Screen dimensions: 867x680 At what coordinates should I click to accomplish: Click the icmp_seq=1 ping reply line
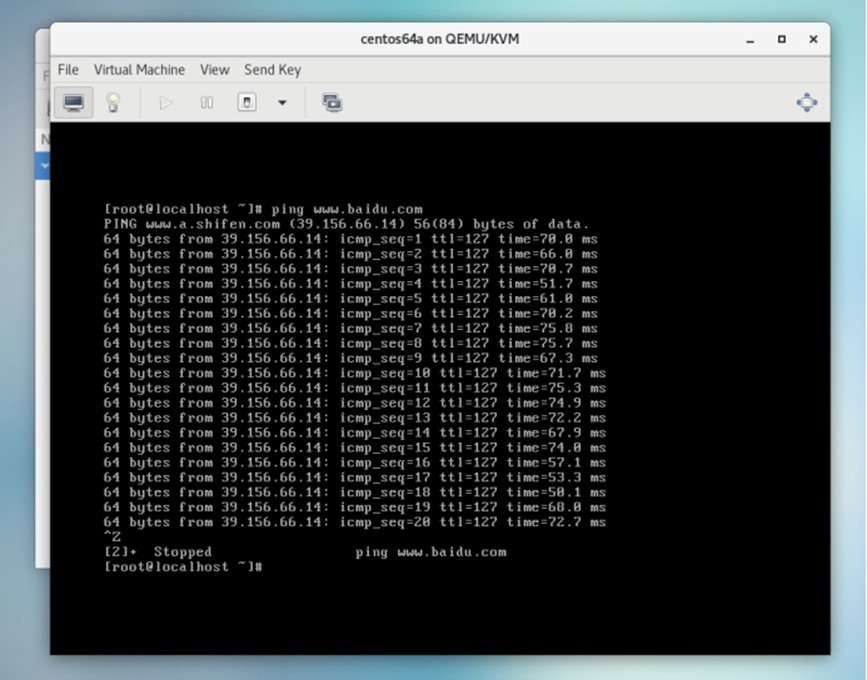[x=351, y=239]
